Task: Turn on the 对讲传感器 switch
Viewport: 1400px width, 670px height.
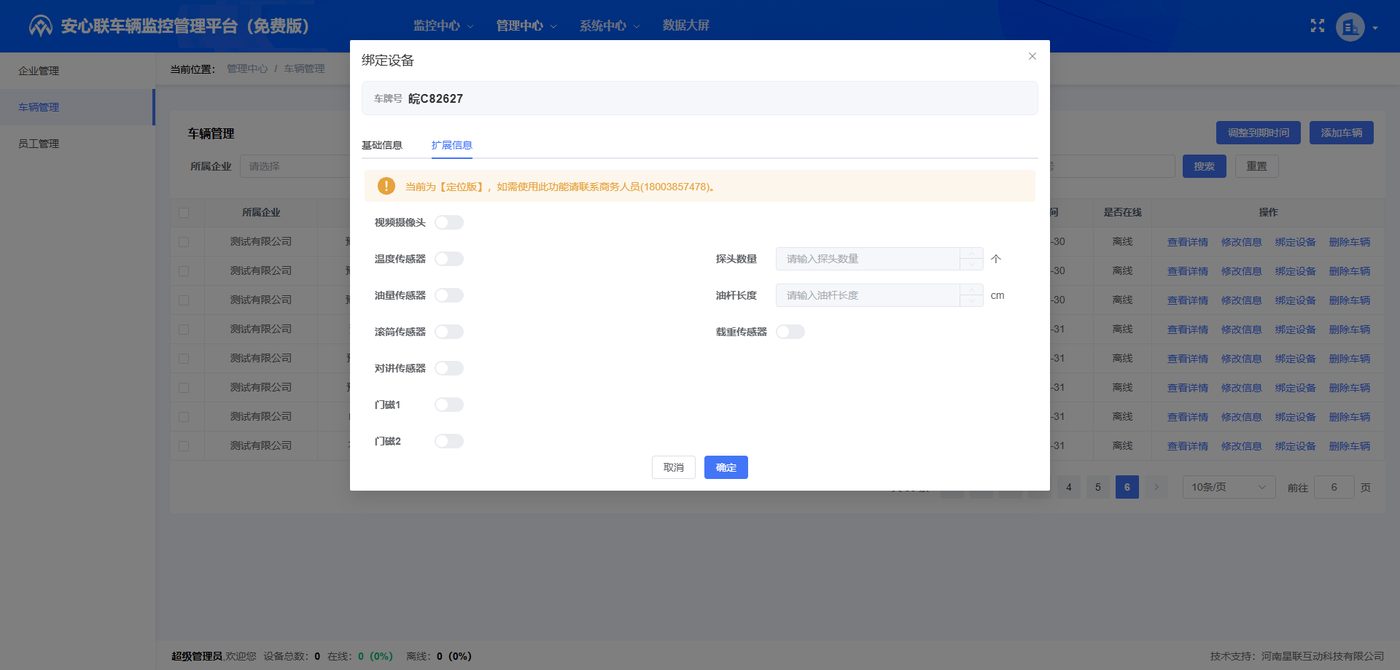Action: [x=449, y=368]
